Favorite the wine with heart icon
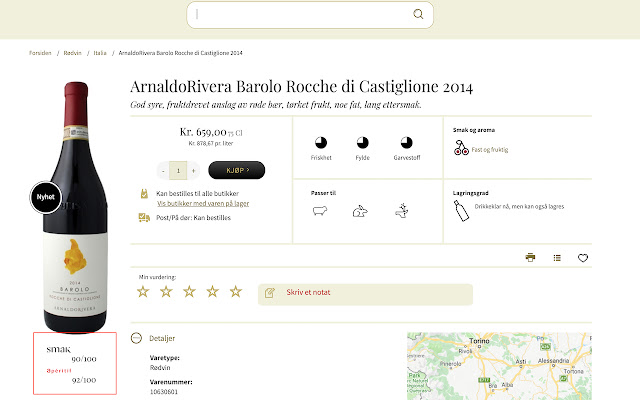The width and height of the screenshot is (640, 400). pyautogui.click(x=583, y=258)
